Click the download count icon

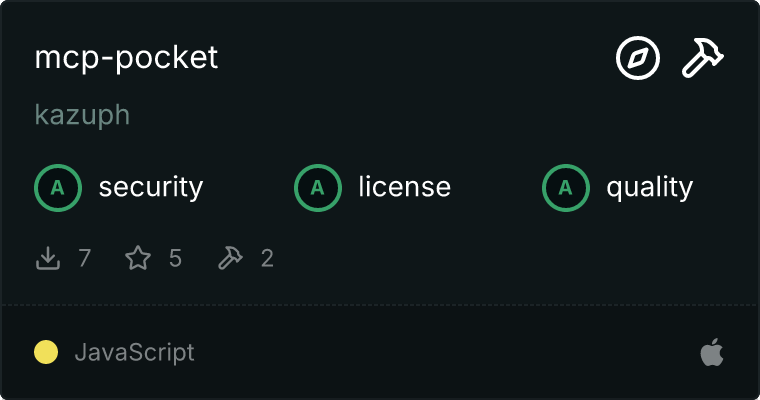click(x=48, y=259)
